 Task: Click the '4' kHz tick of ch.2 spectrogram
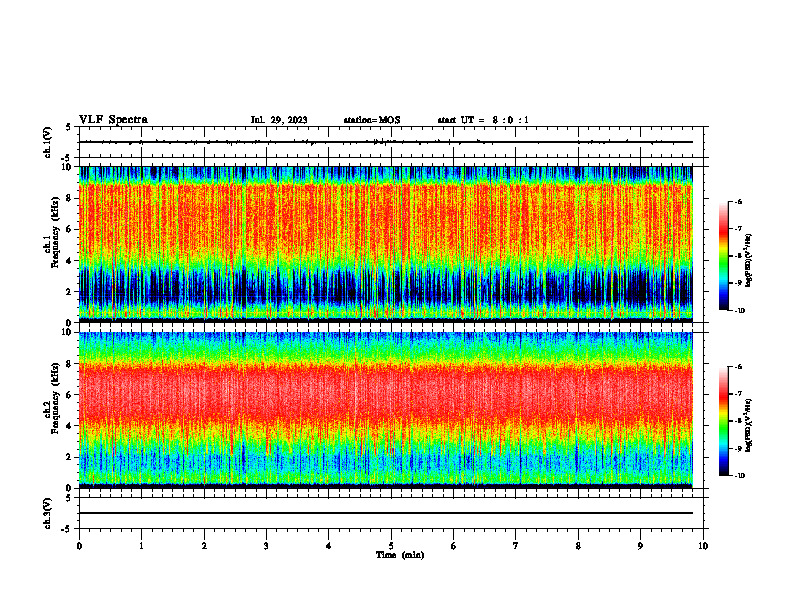click(69, 426)
